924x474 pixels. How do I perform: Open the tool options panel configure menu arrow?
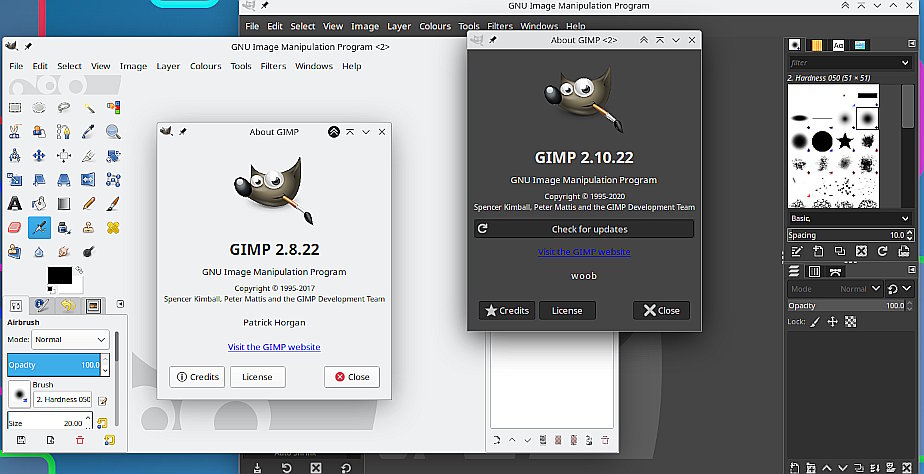(120, 304)
